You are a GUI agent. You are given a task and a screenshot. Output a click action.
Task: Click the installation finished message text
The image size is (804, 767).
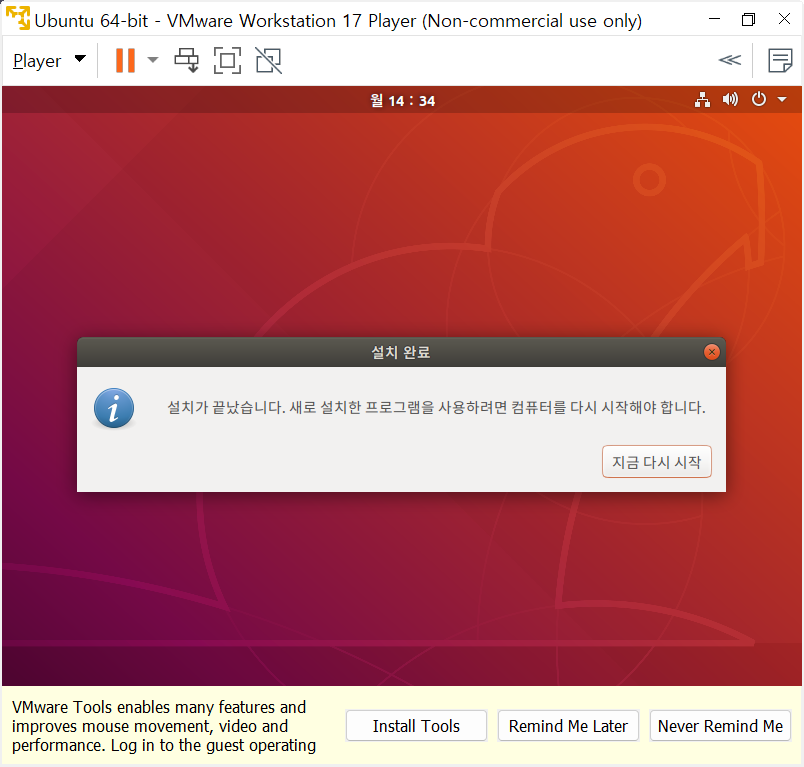pos(436,408)
